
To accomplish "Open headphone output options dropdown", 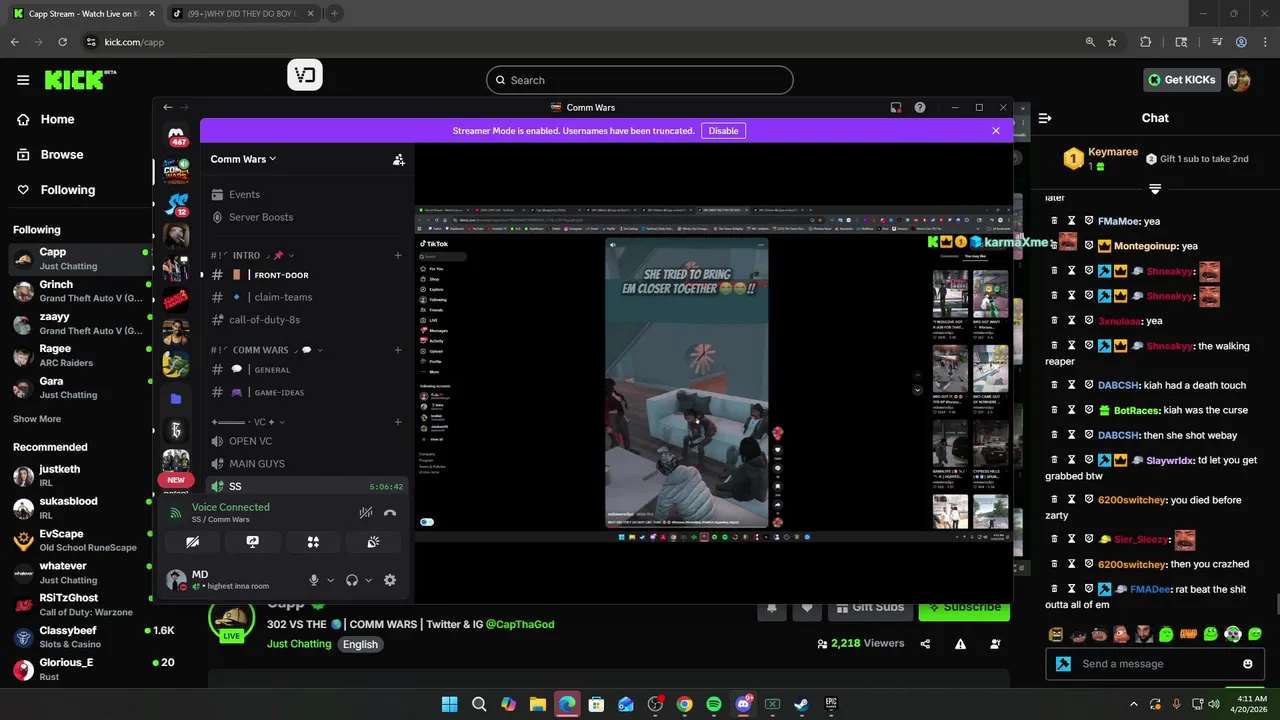I will pos(368,580).
